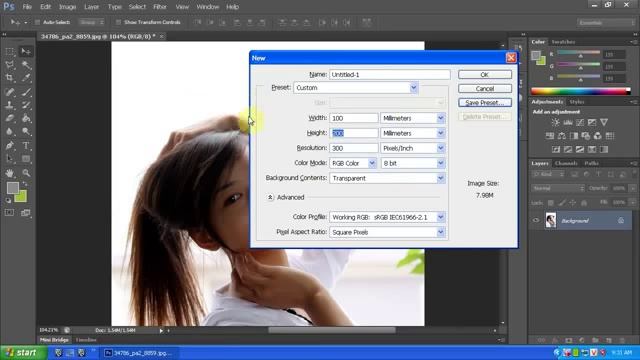
Task: Add a Color Balance adjustment
Action: (562, 136)
